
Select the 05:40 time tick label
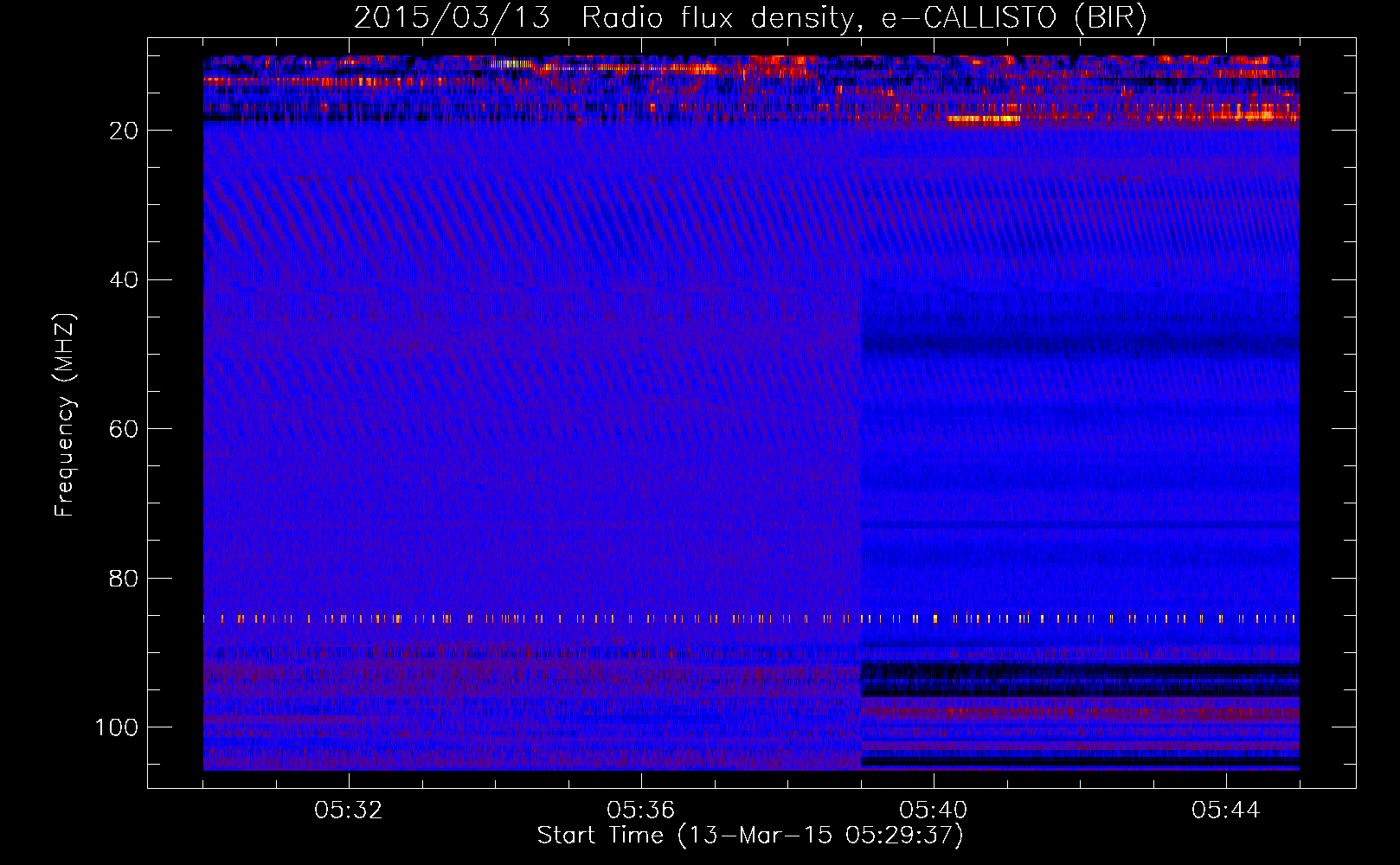[x=934, y=811]
